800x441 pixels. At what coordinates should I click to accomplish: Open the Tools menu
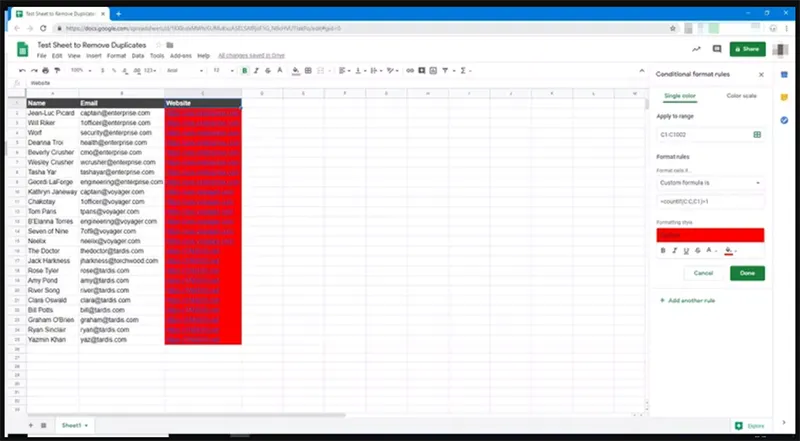(x=157, y=56)
